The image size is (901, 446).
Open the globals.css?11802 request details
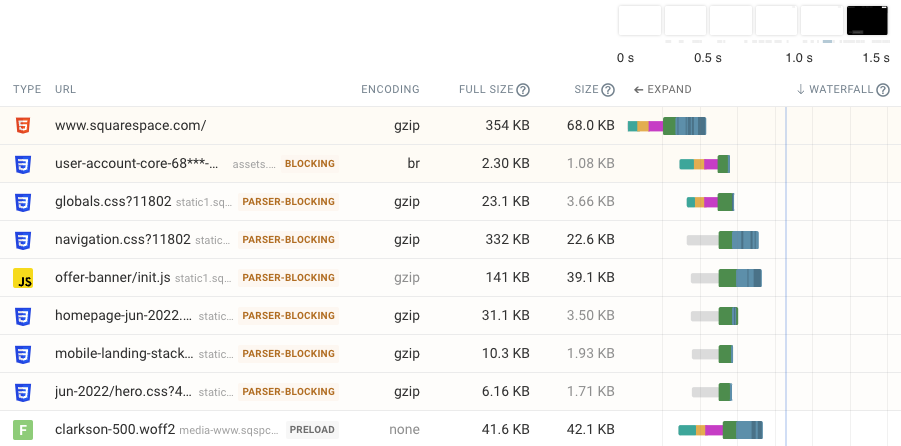tap(112, 202)
